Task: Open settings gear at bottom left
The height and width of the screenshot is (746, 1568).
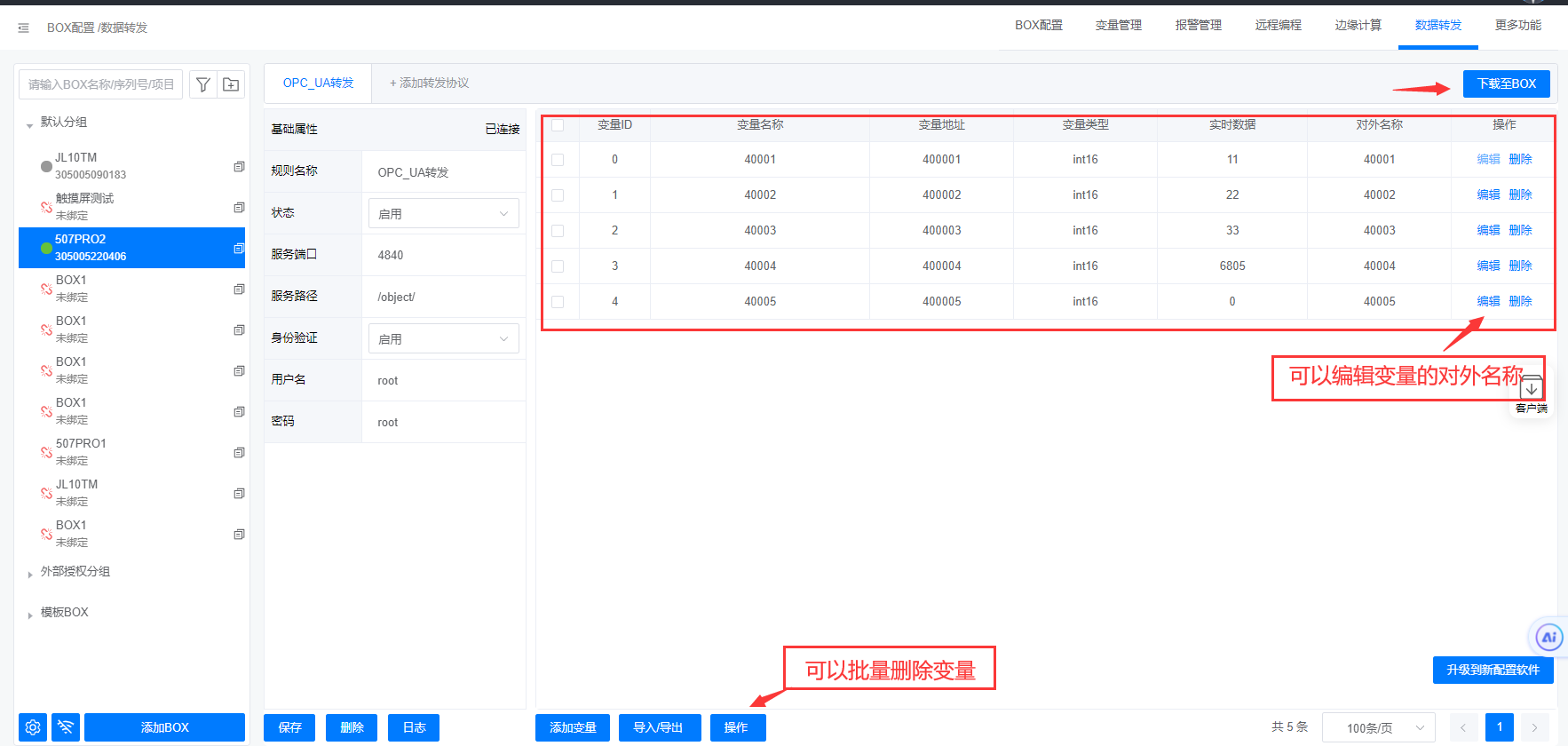Action: 33,727
